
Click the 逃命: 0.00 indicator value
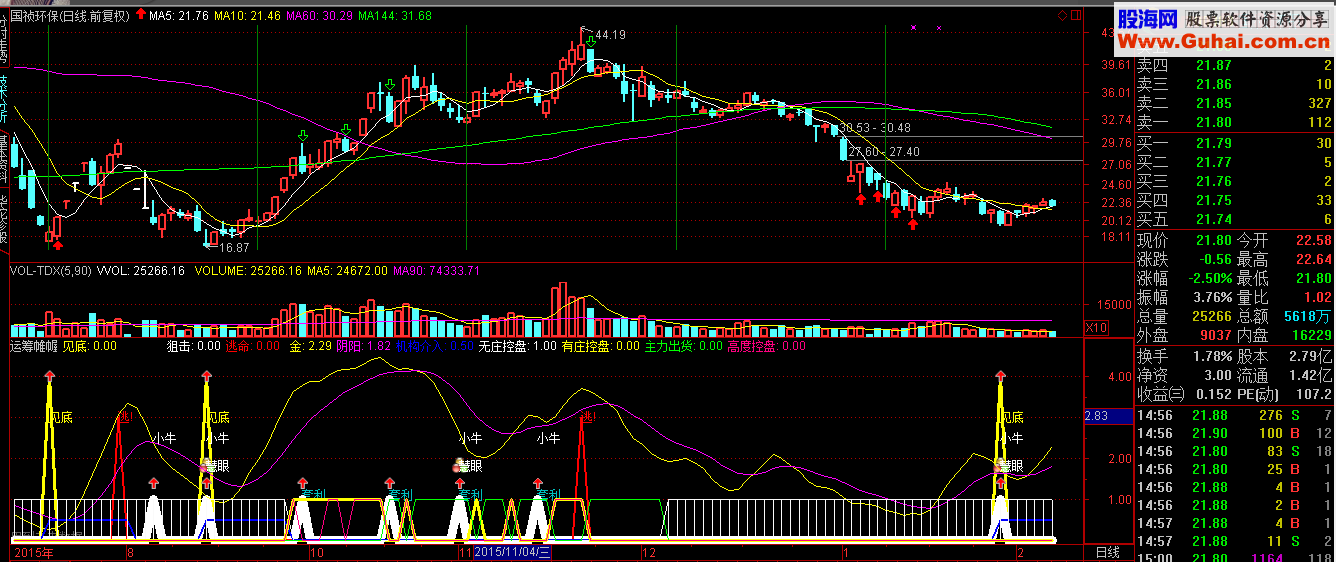[x=253, y=346]
